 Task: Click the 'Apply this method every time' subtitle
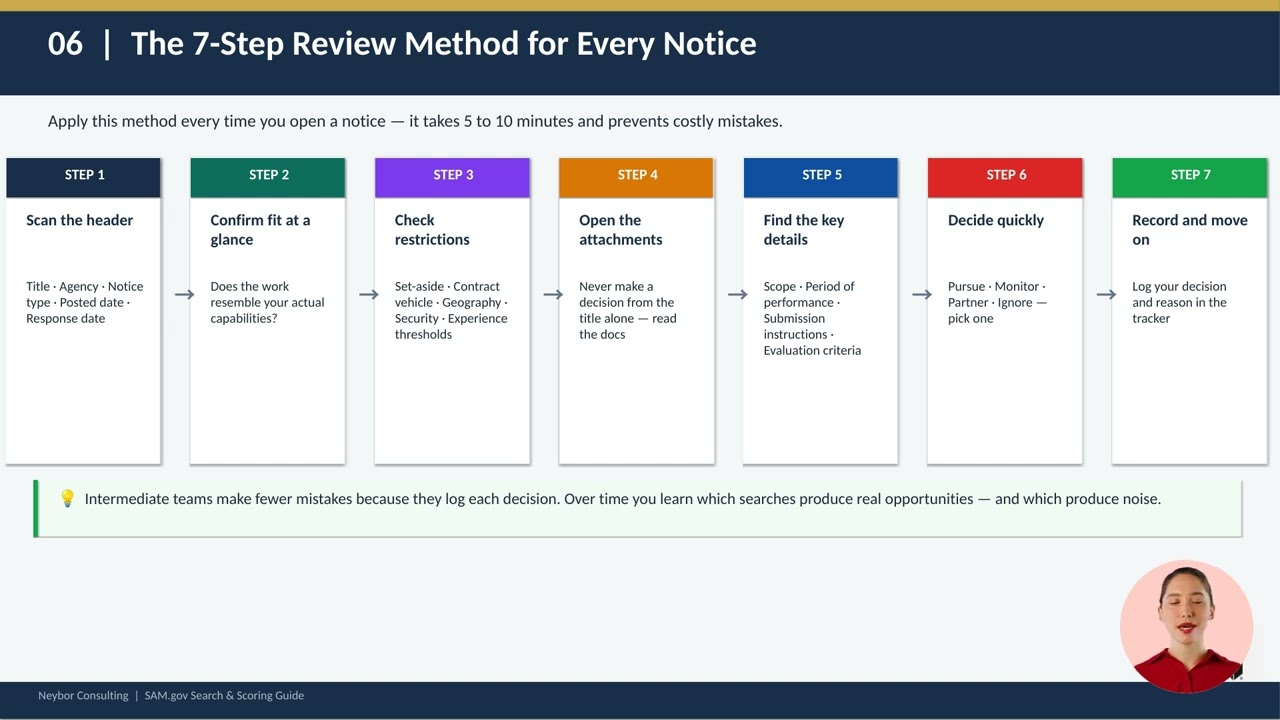415,121
